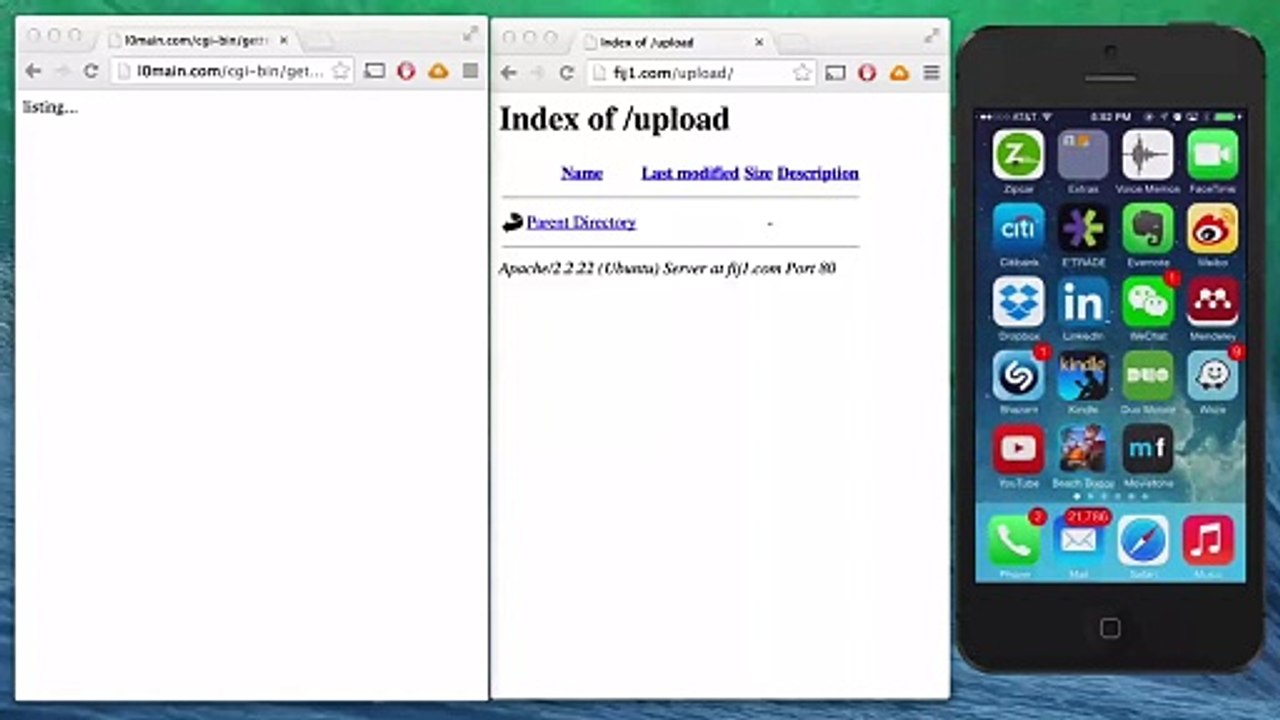
Task: Select the "Index of /upload" browser tab
Action: point(673,42)
